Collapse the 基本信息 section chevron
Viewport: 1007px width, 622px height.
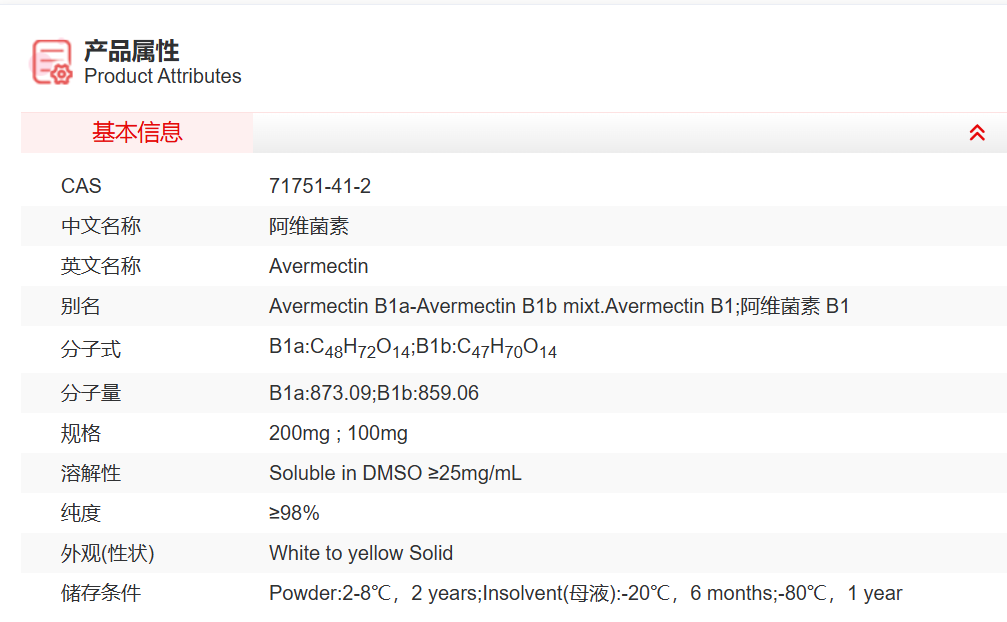tap(977, 133)
